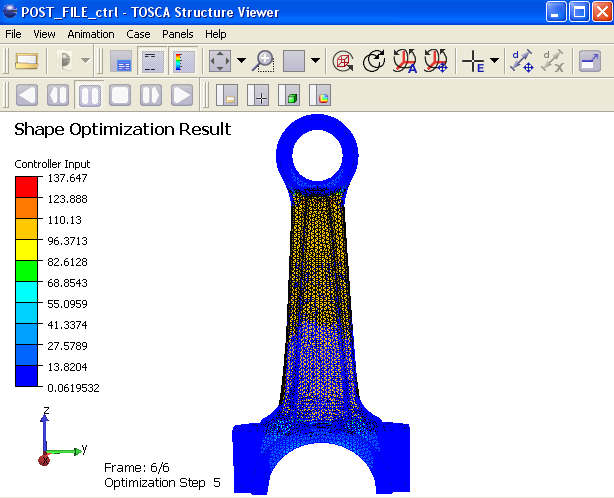Pause the animation playback
Image resolution: width=614 pixels, height=498 pixels.
89,96
